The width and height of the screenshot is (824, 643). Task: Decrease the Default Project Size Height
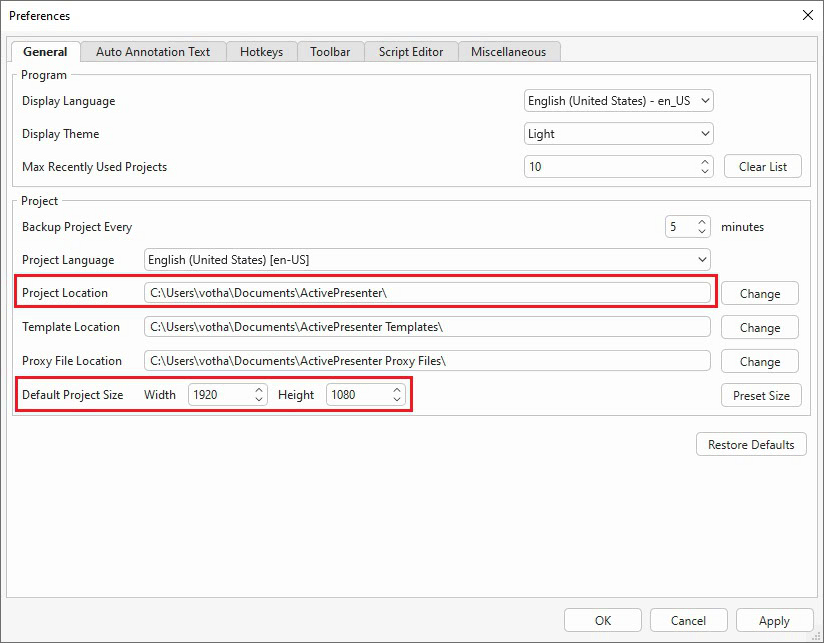click(396, 400)
